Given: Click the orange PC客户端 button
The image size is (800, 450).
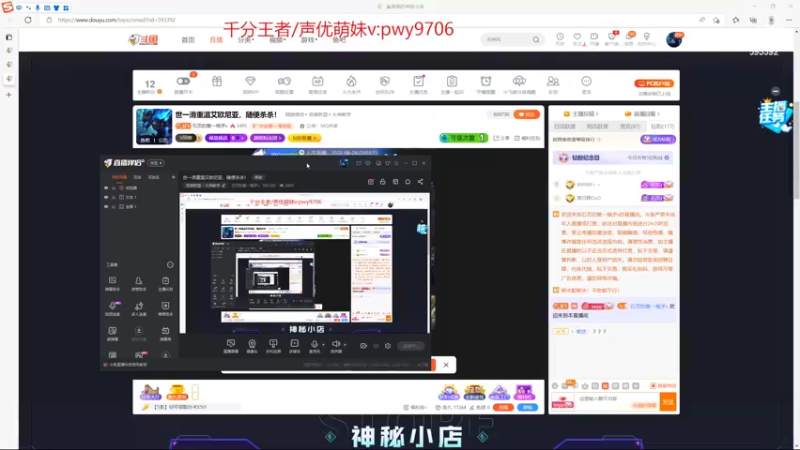Looking at the screenshot, I should pyautogui.click(x=654, y=83).
